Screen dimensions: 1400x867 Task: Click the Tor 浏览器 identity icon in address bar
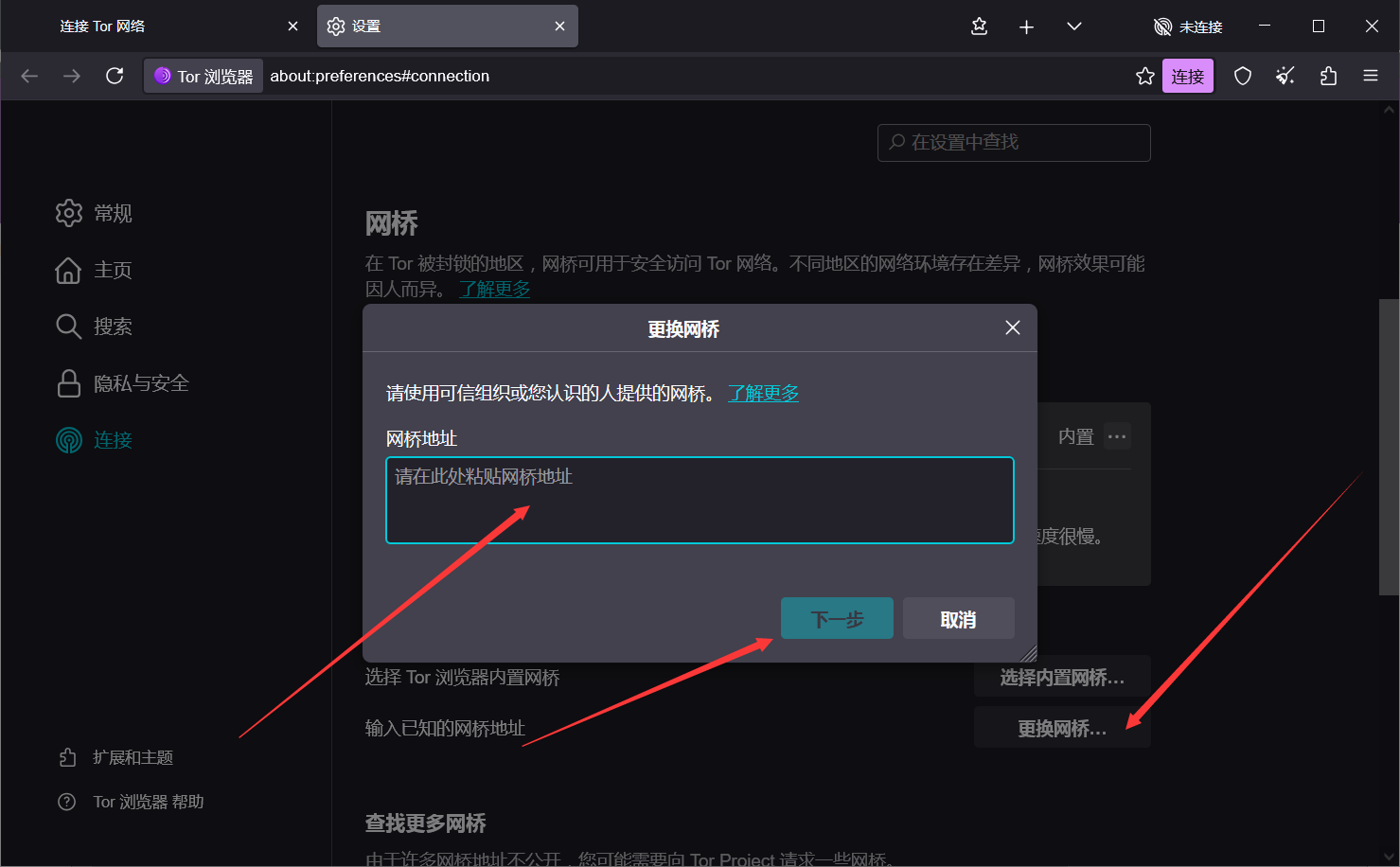click(204, 76)
